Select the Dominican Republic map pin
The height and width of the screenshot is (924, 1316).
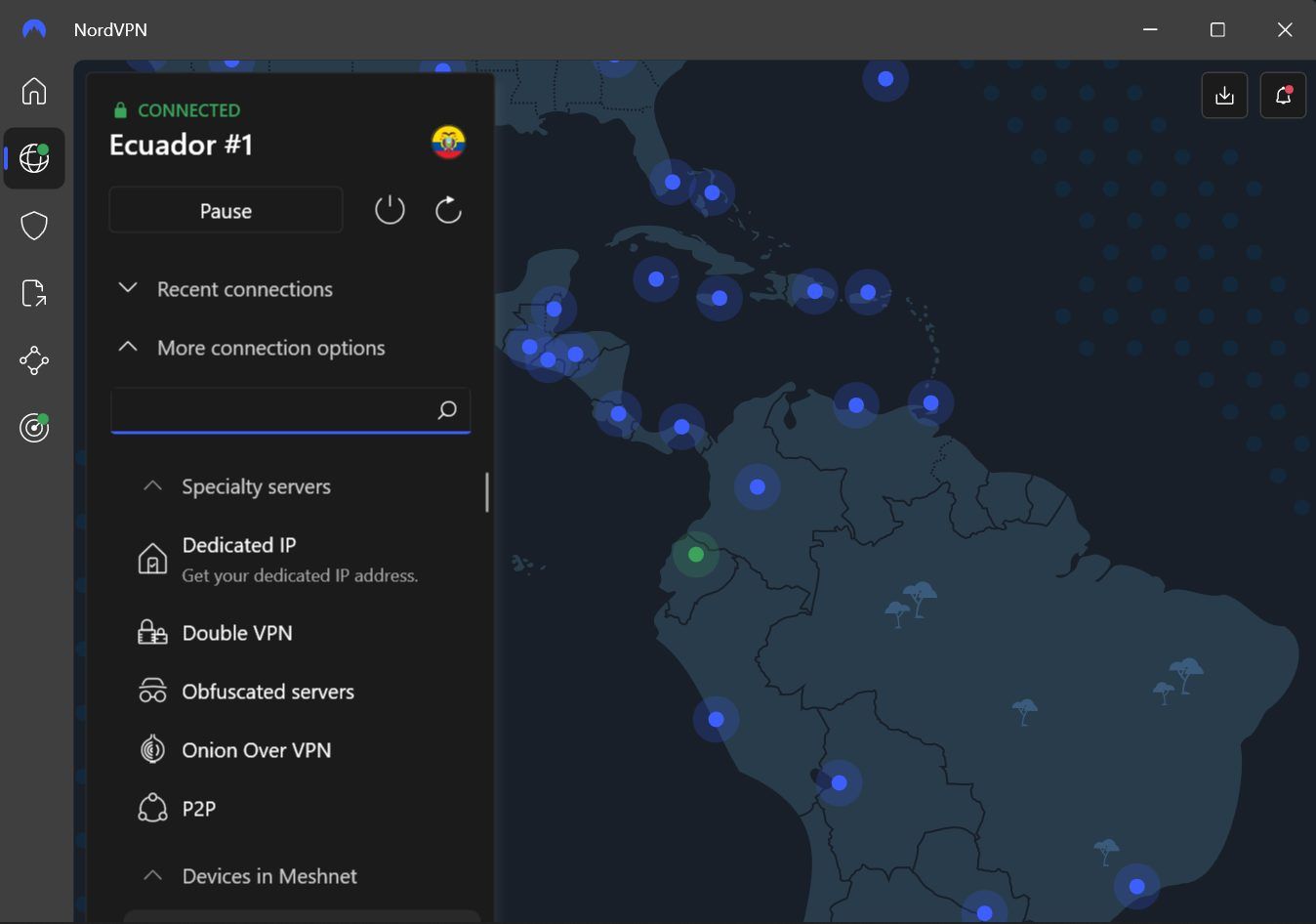coord(815,291)
